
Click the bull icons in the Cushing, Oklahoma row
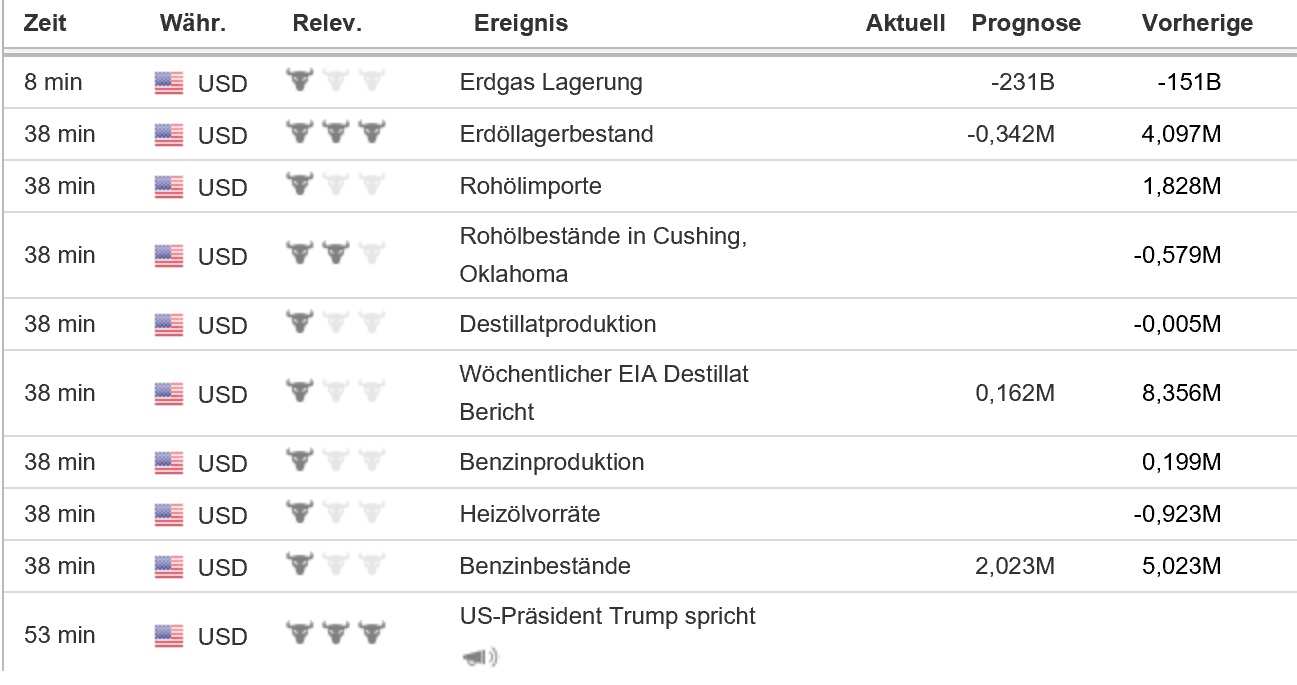point(336,255)
